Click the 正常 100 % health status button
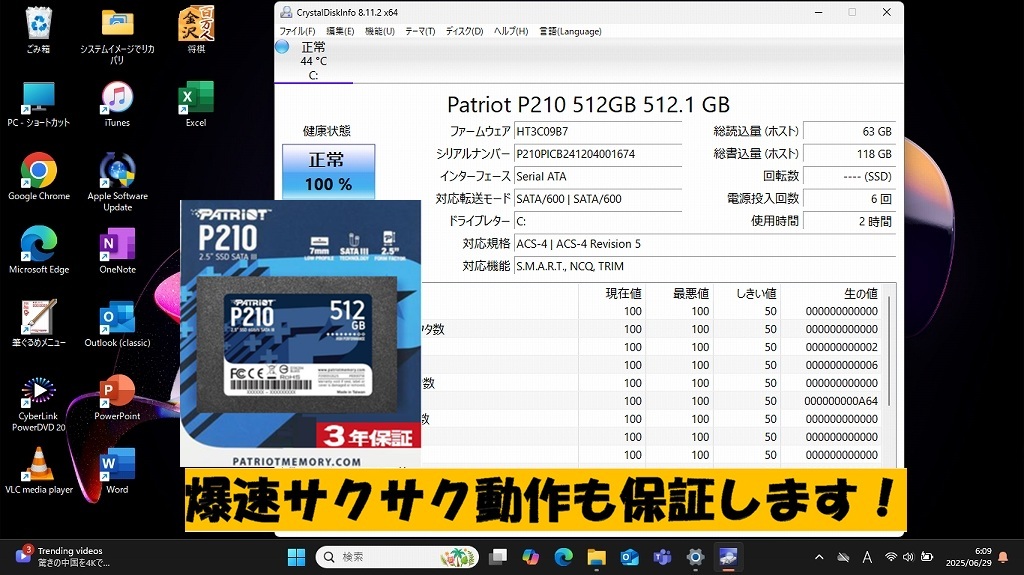Viewport: 1024px width, 575px height. pos(328,171)
